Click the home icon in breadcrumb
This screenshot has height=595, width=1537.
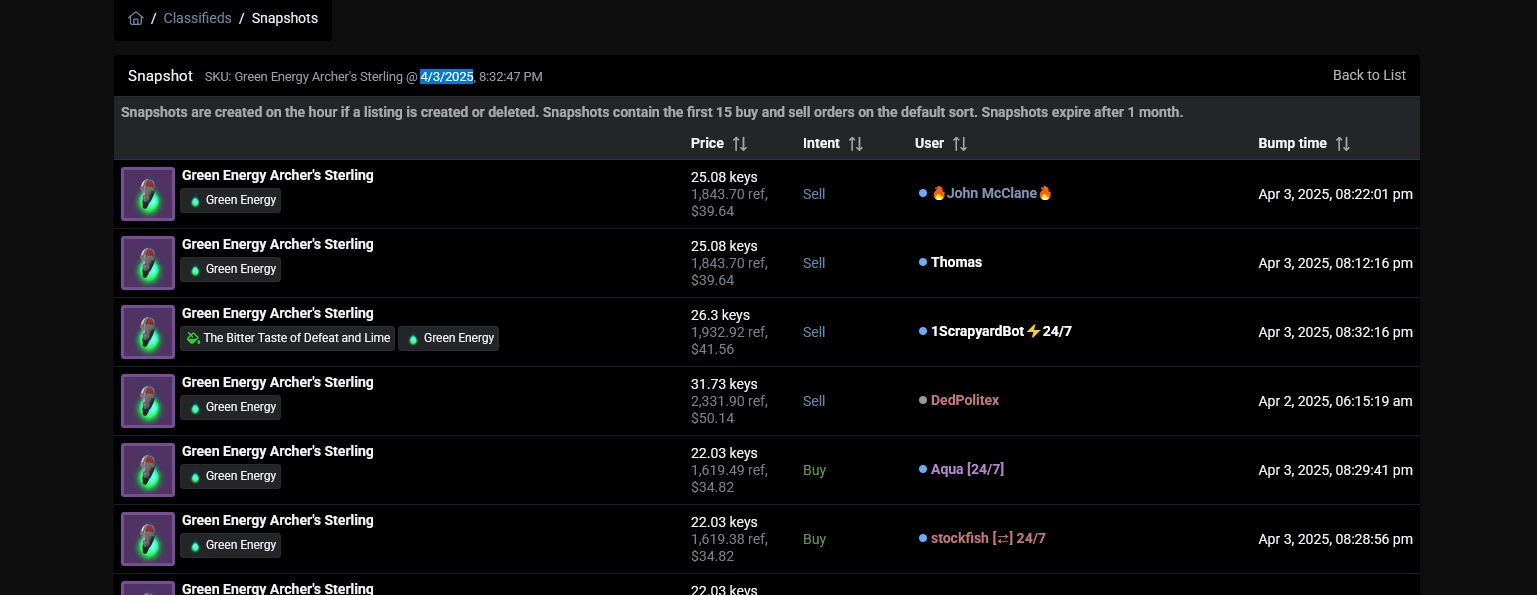(x=136, y=18)
